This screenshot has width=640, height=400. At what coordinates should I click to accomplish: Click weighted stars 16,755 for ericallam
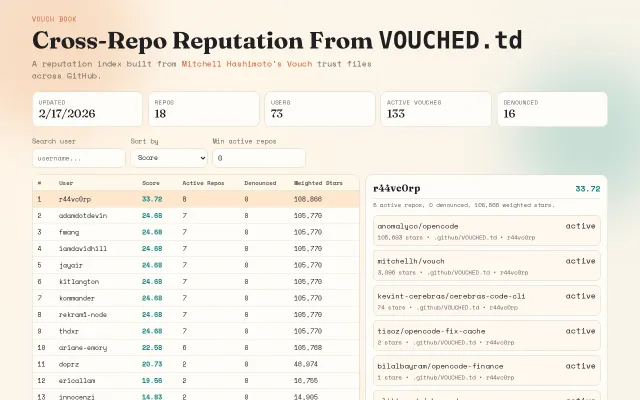(306, 380)
